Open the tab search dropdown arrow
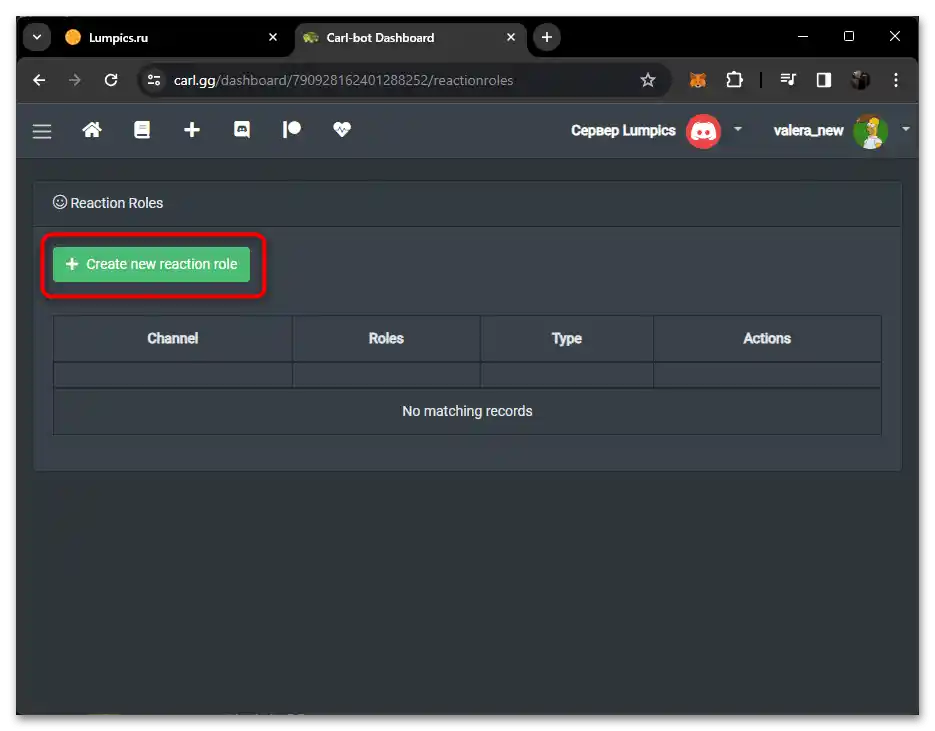 tap(37, 37)
